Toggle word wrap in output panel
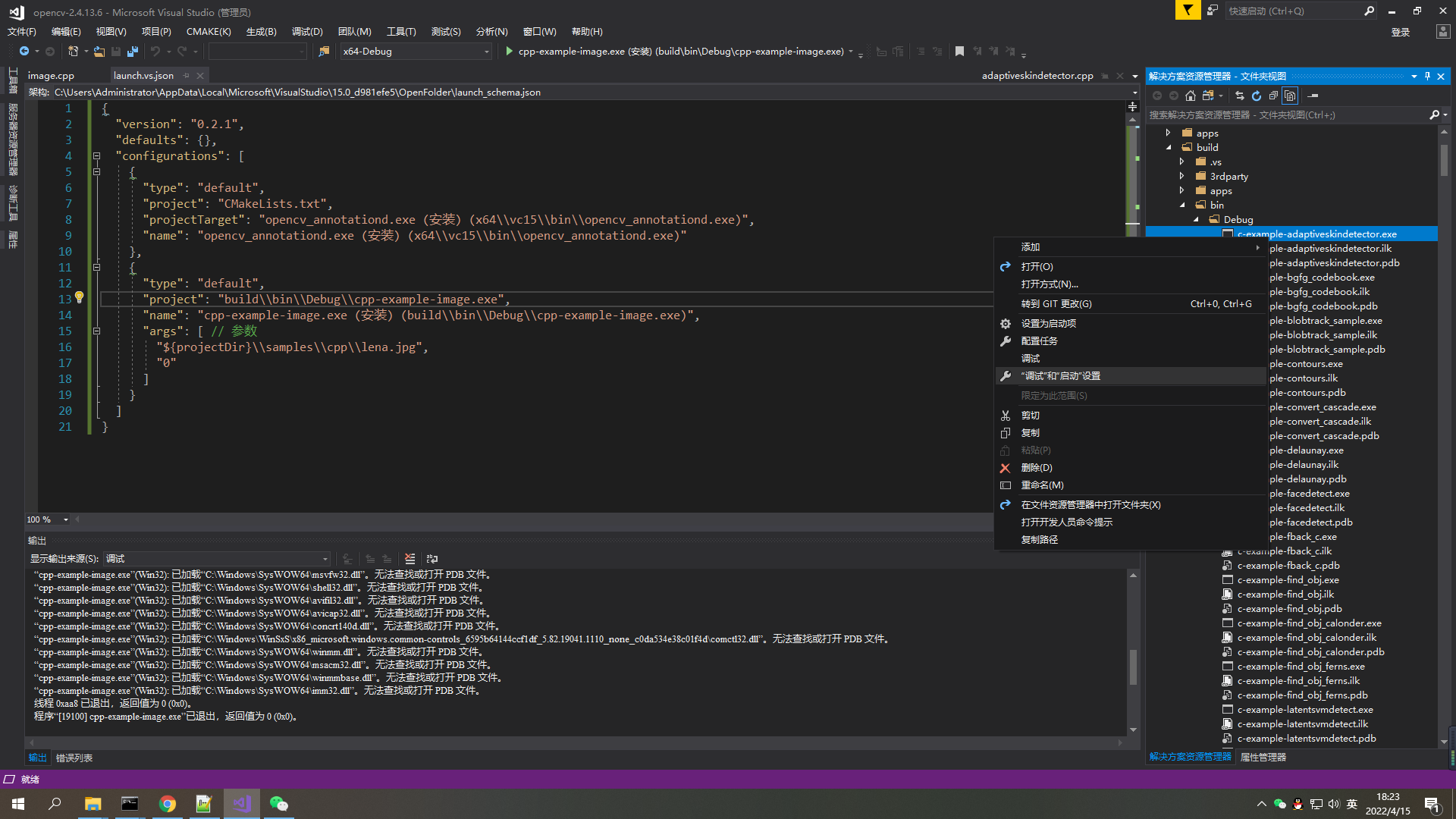This screenshot has width=1456, height=819. coord(432,559)
